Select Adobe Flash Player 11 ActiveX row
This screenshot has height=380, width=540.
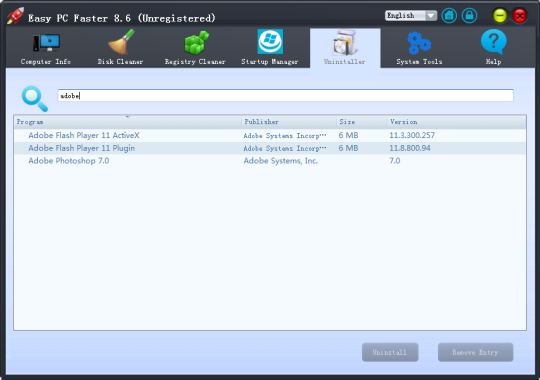tap(270, 135)
